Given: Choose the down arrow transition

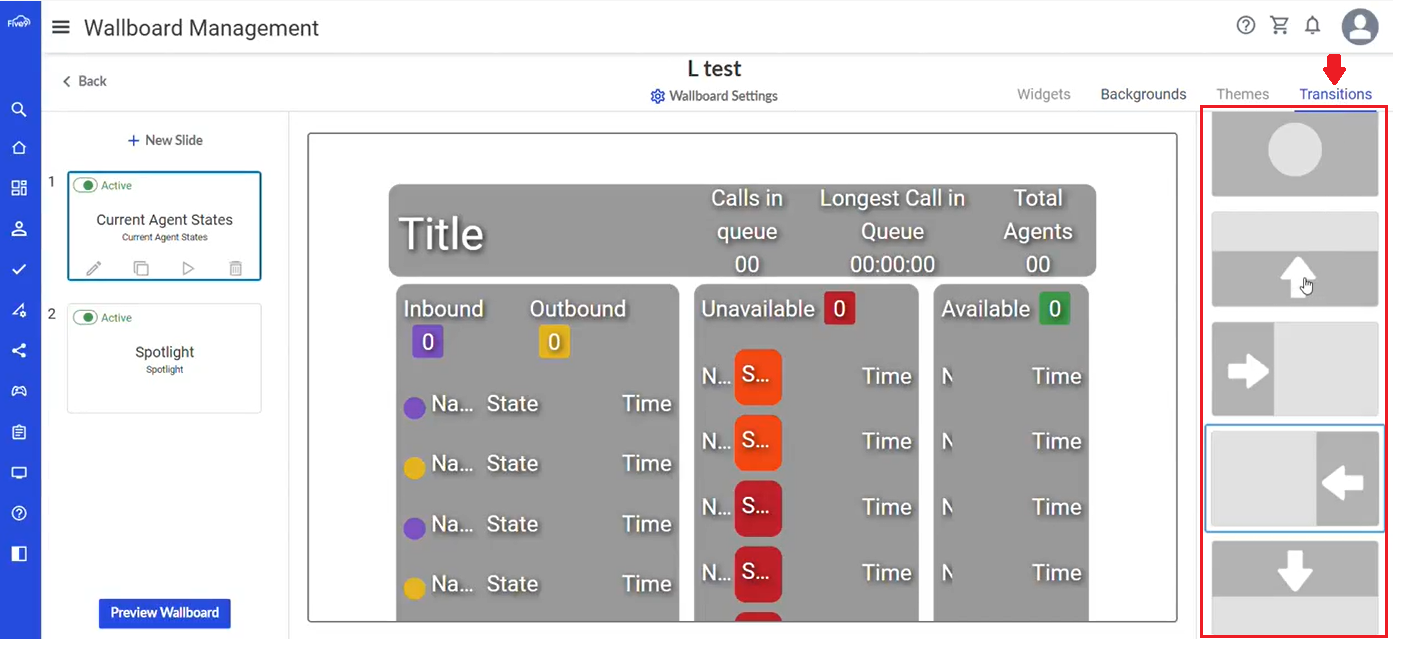Looking at the screenshot, I should pyautogui.click(x=1295, y=587).
